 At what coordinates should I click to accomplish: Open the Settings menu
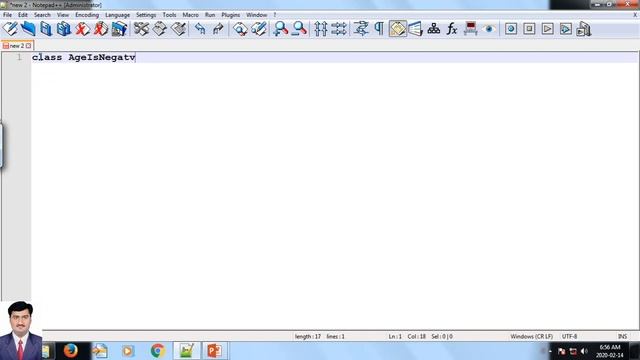(x=146, y=15)
